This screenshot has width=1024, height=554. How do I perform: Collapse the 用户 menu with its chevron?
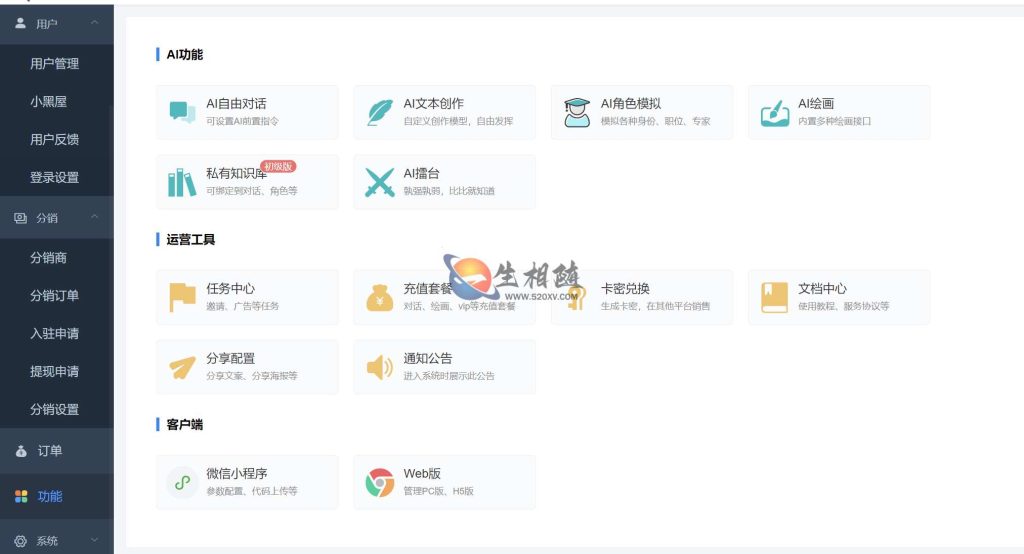(x=95, y=23)
